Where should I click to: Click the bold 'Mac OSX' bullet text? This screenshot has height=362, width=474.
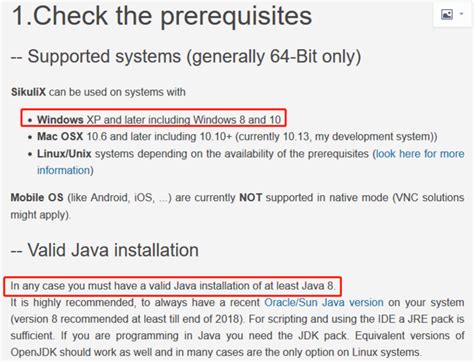[x=60, y=136]
